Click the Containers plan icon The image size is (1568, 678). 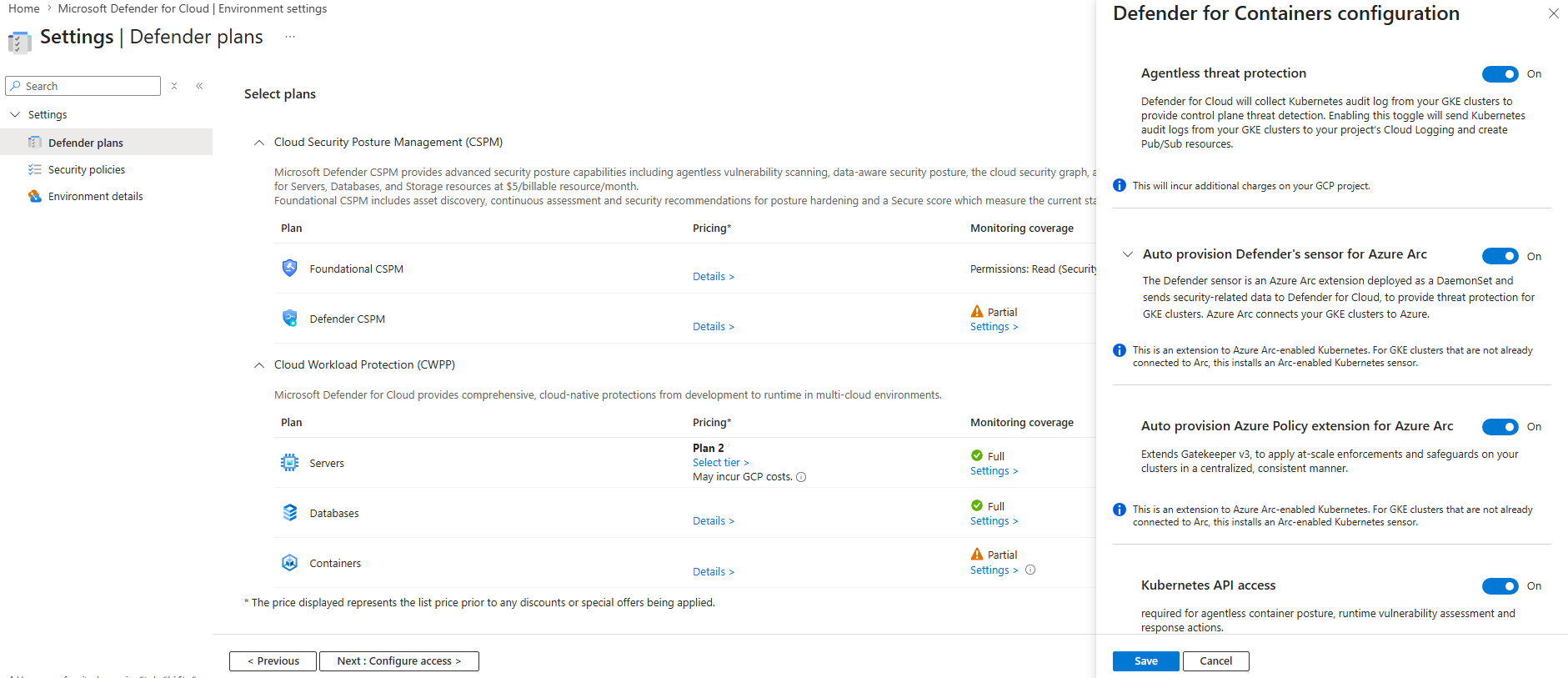click(289, 563)
